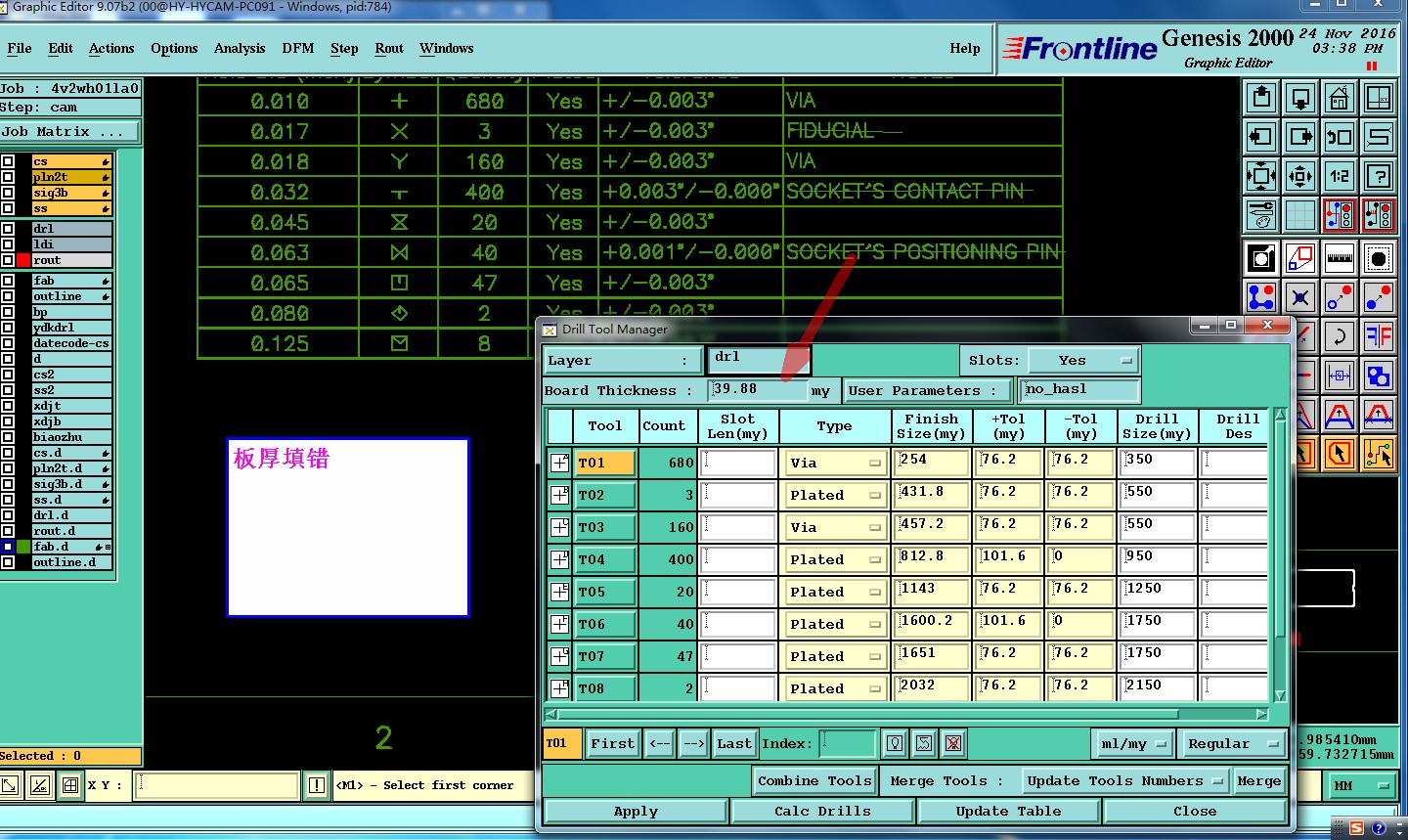1408x840 pixels.
Task: Toggle the checkbox for layer sig3b
Action: [x=8, y=193]
